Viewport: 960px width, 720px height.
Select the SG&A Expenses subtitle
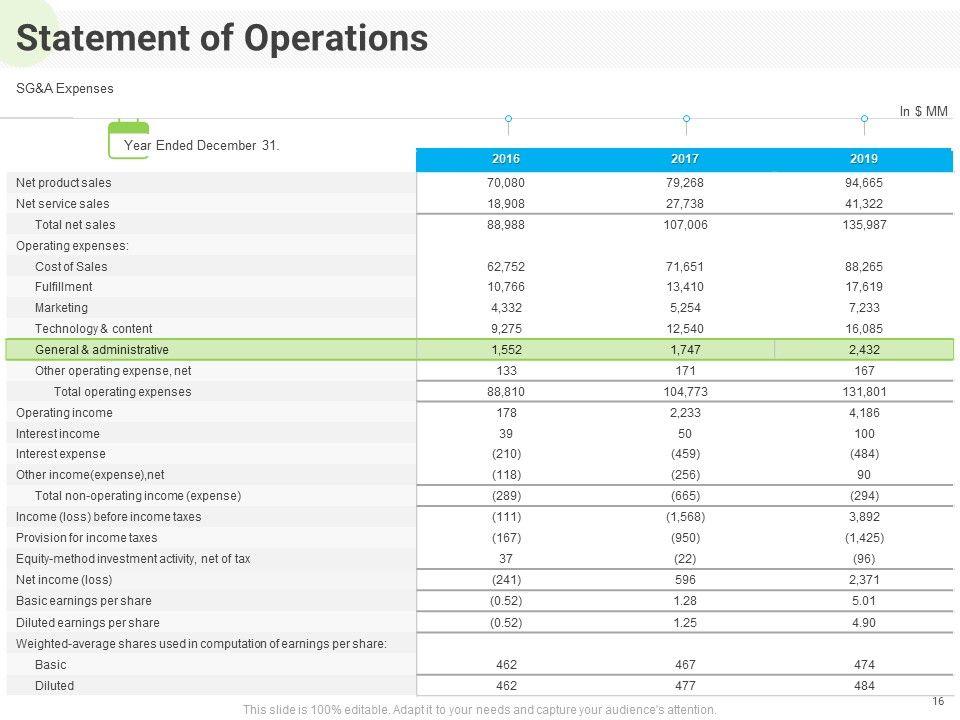[x=65, y=89]
